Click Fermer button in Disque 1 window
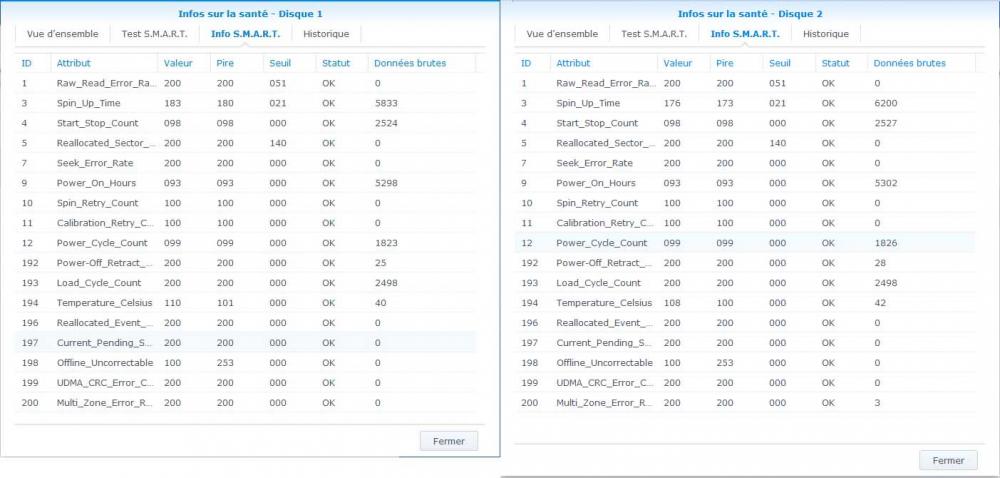1000x478 pixels. click(x=449, y=441)
